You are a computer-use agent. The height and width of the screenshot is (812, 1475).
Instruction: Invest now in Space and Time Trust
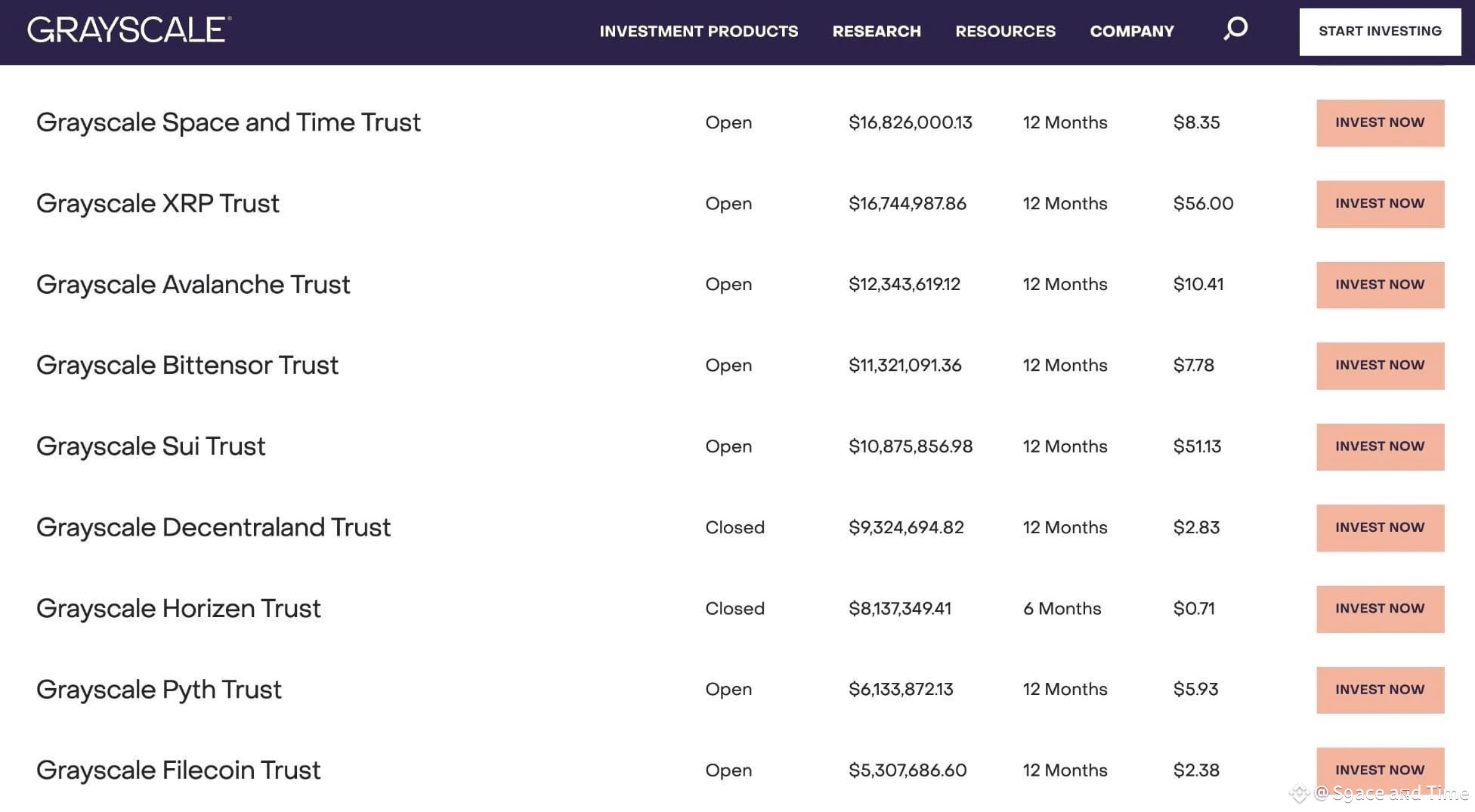1380,122
